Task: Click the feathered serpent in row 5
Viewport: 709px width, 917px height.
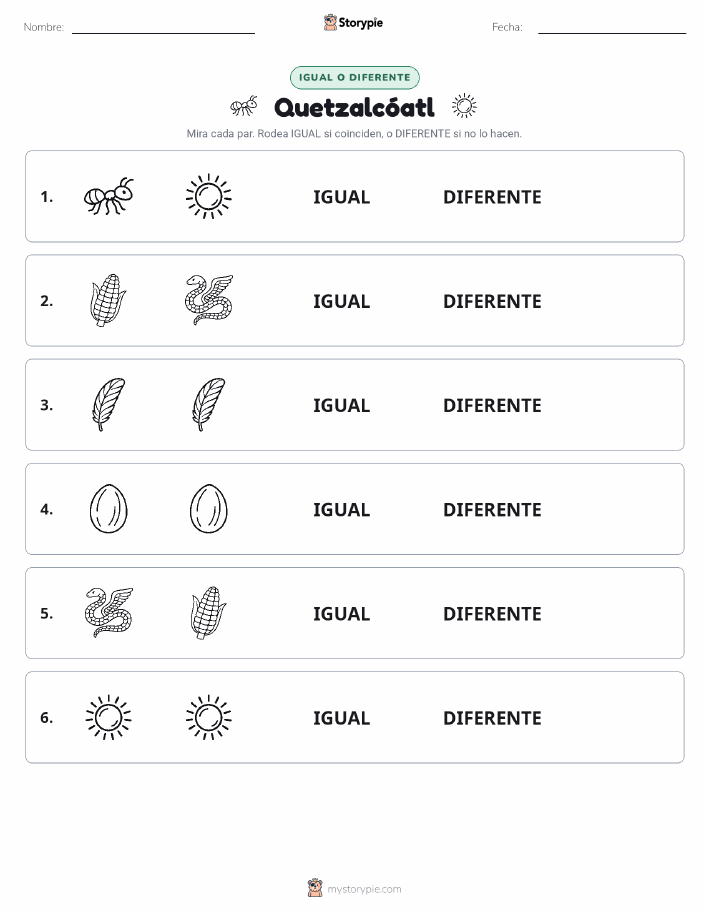Action: 109,612
